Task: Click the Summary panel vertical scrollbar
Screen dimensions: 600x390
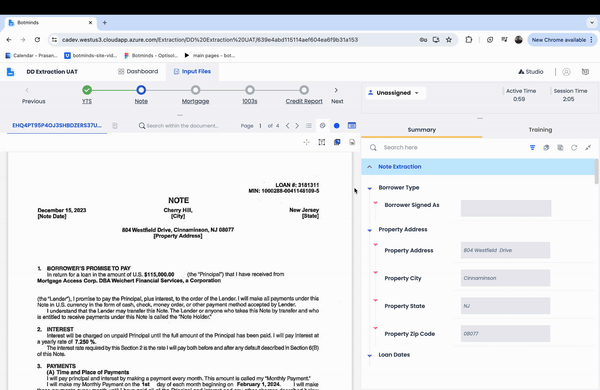Action: 597,171
